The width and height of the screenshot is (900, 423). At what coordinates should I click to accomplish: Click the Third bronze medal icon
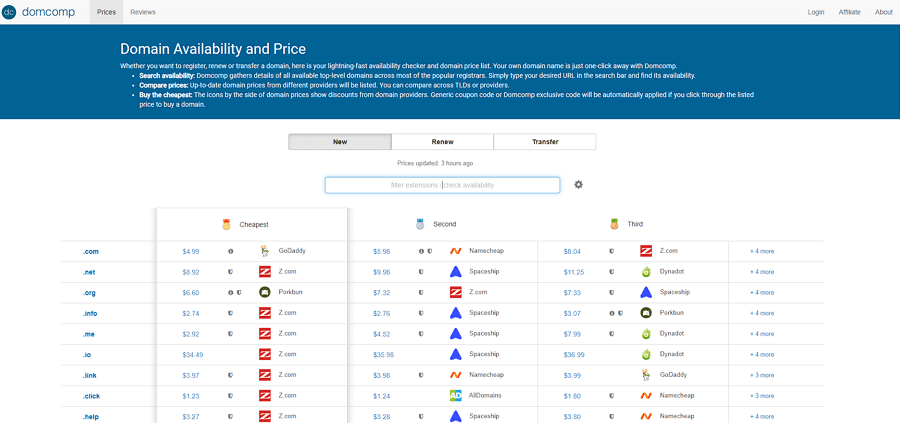click(615, 224)
